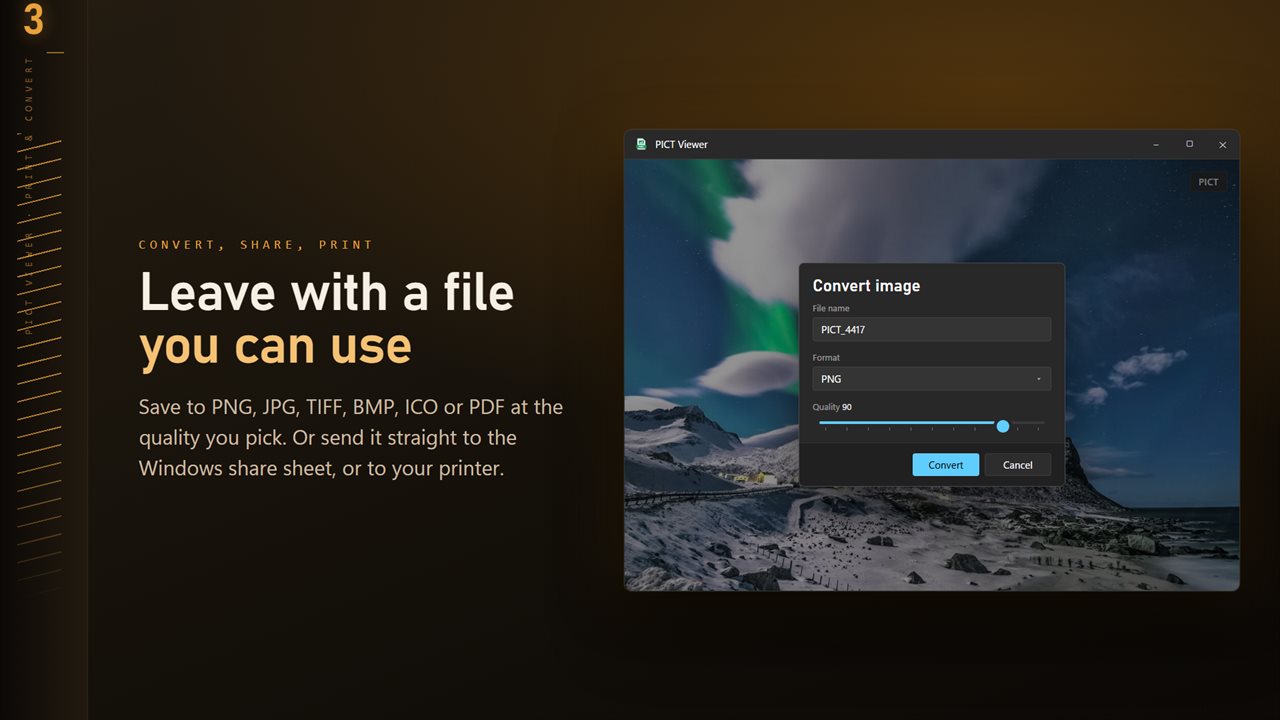Click the File name field containing PICT_4417
The image size is (1280, 720).
(x=931, y=329)
